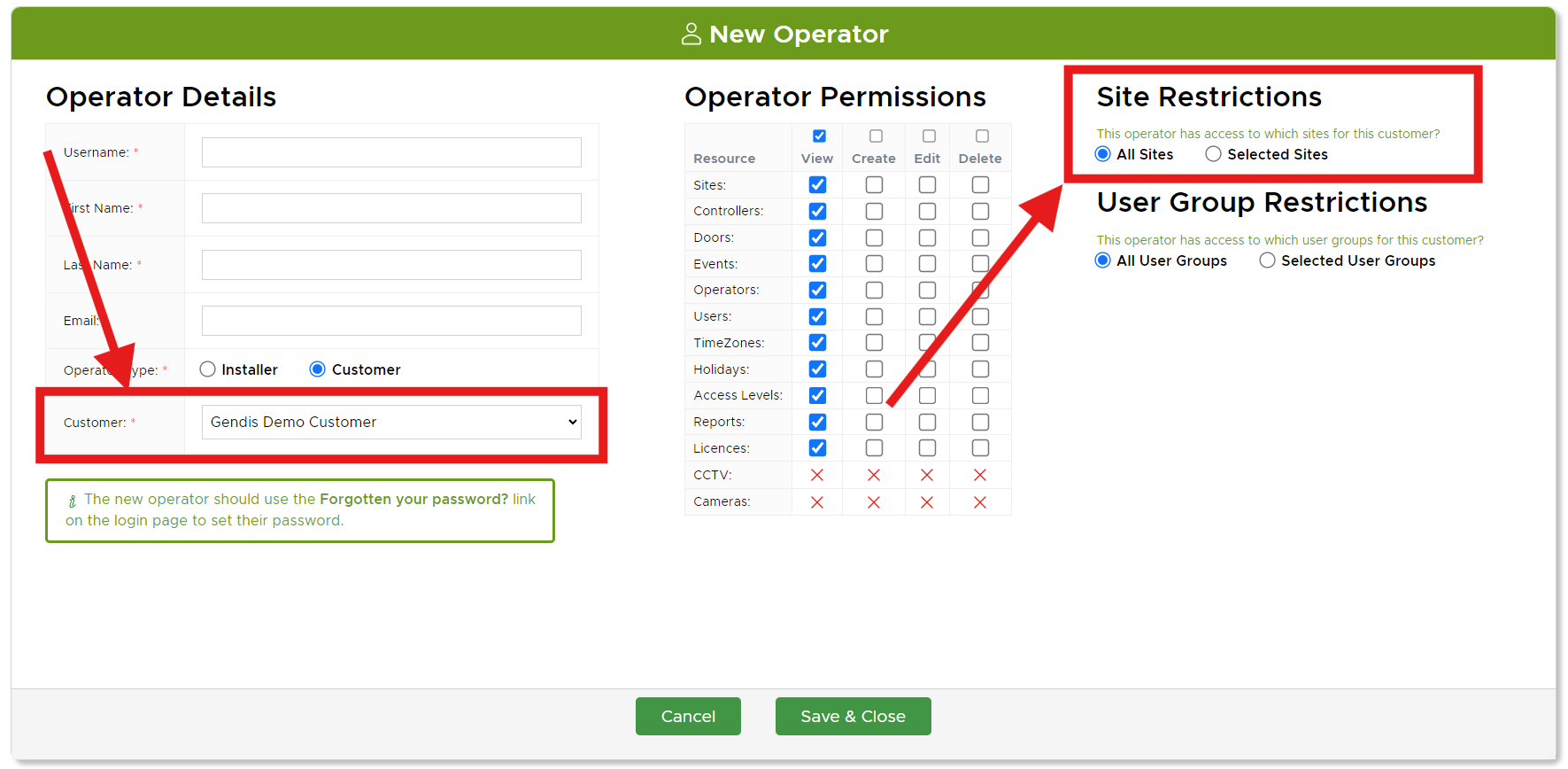Click the 'Cameras:' row label
This screenshot has height=769, width=1568.
[722, 501]
